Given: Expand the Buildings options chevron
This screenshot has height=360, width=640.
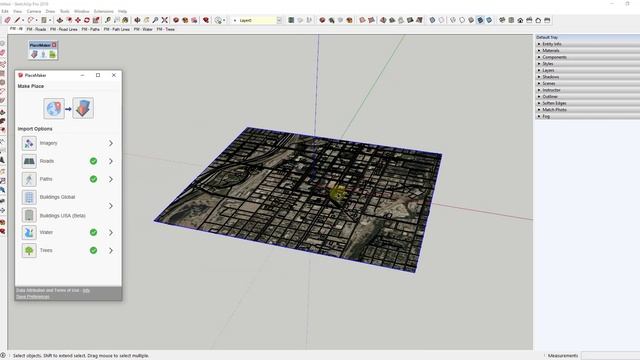Looking at the screenshot, I should 111,206.
